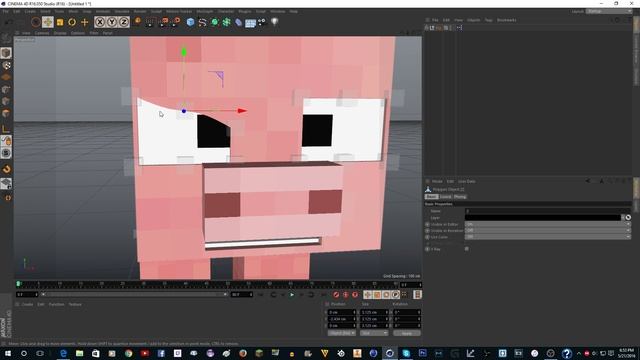Screen dimensions: 640x360
Task: Switch to Polygons mode
Action: click(x=6, y=113)
